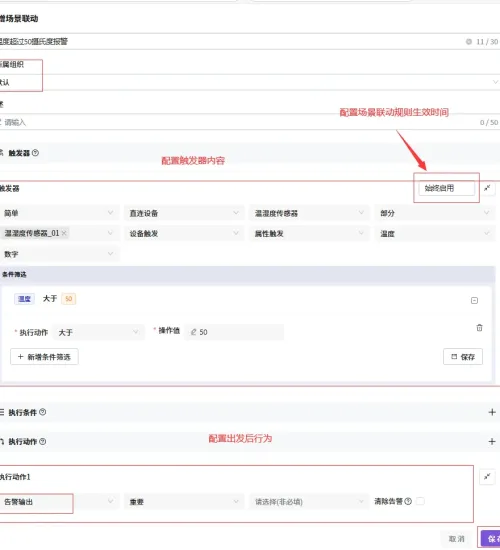Click the help icon beside 触发器 header
The image size is (500, 550).
point(35,153)
